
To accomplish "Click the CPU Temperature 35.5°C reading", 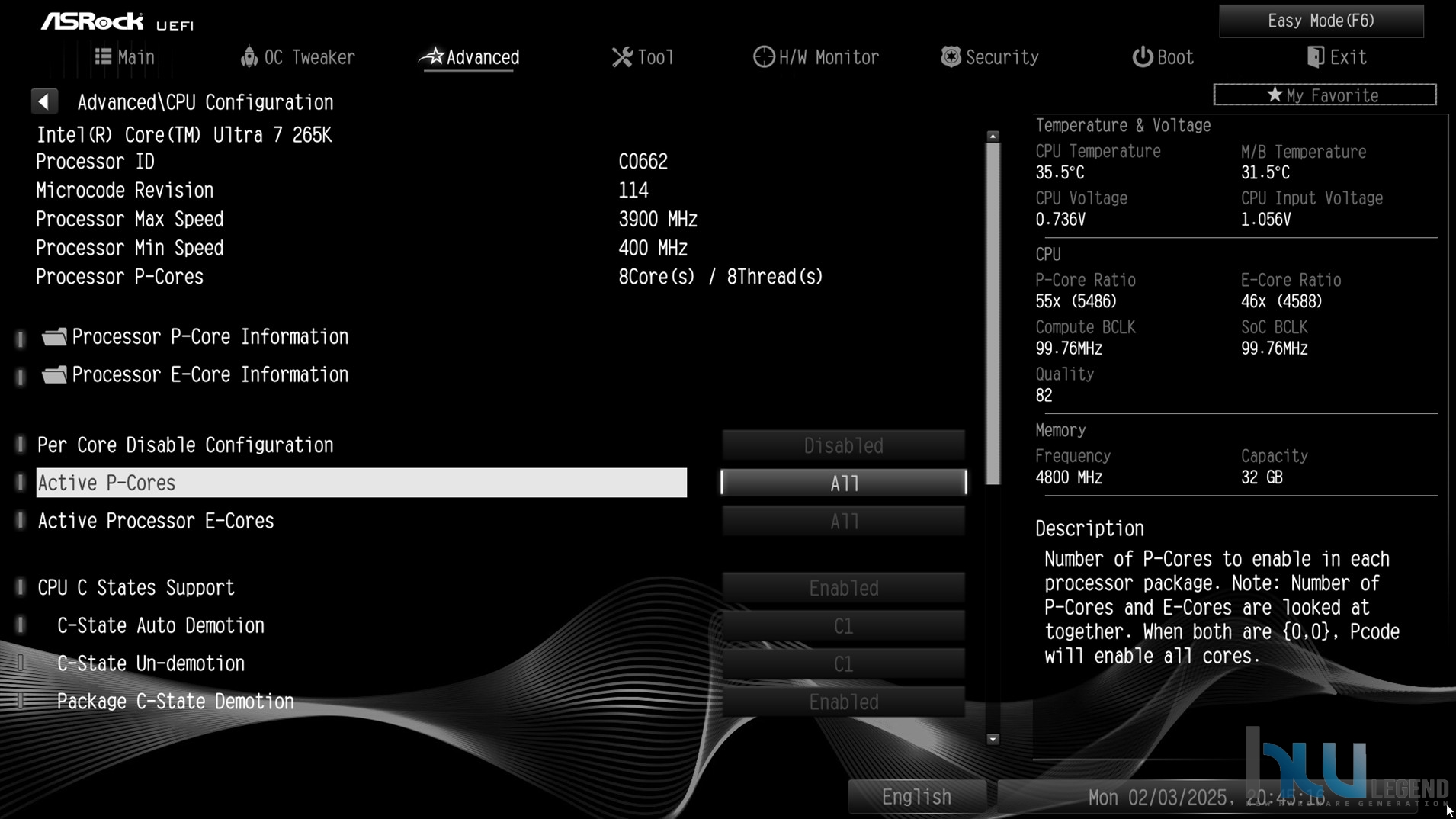I will [x=1060, y=172].
